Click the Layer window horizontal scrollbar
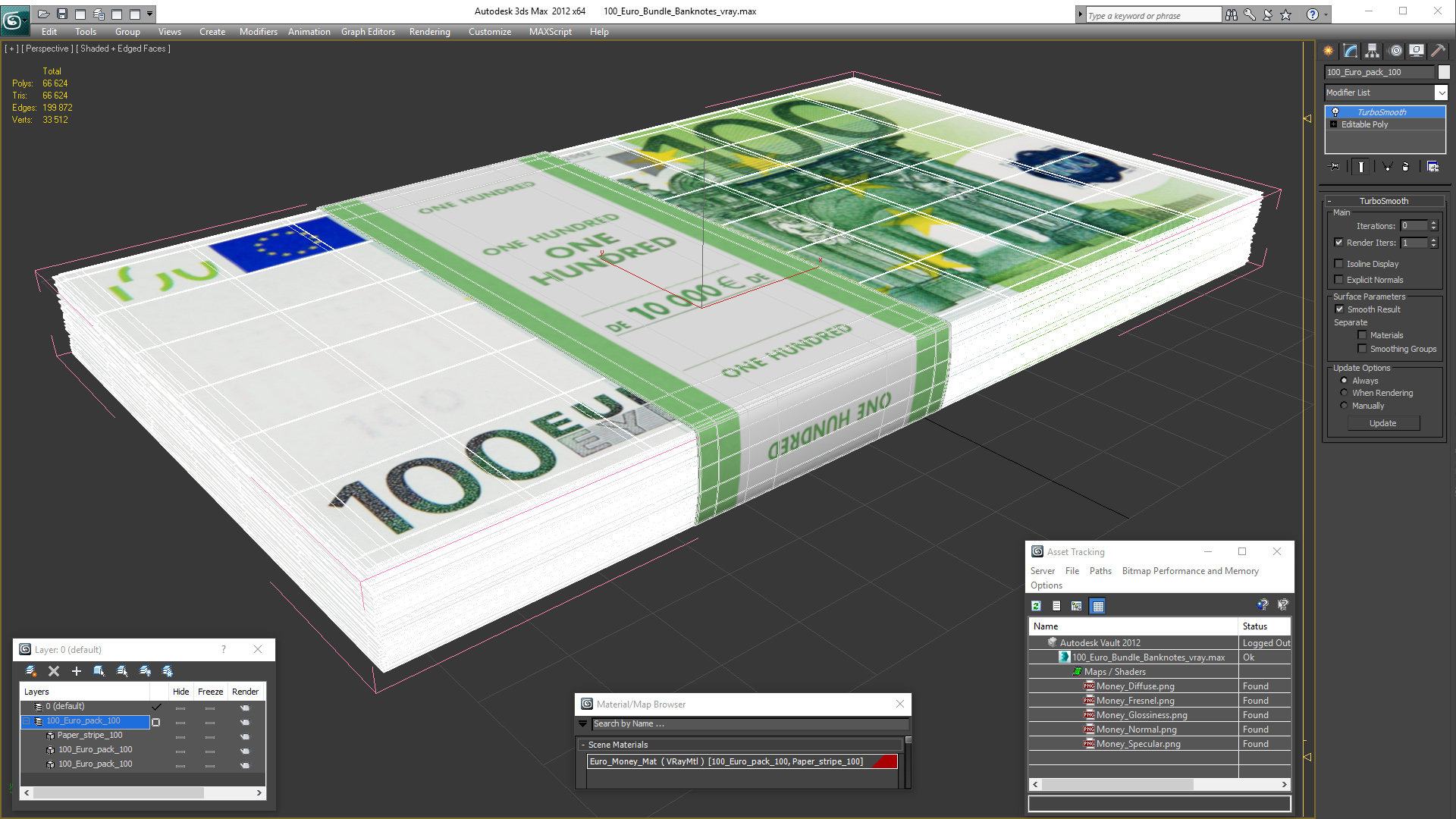The height and width of the screenshot is (819, 1456). point(143,792)
